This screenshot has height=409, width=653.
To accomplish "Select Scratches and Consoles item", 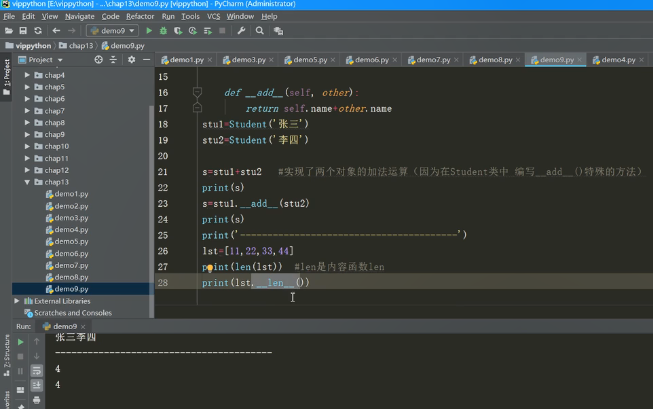I will pos(73,313).
